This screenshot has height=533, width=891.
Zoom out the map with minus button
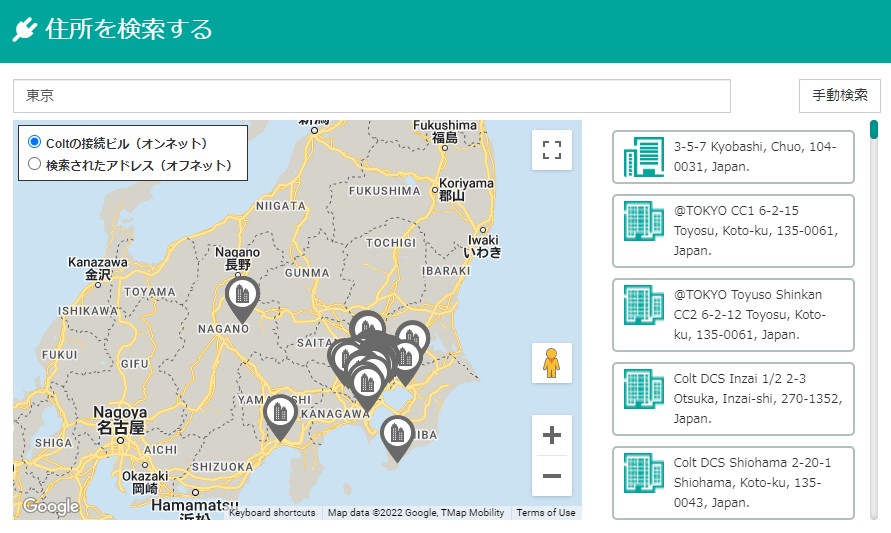click(x=552, y=476)
